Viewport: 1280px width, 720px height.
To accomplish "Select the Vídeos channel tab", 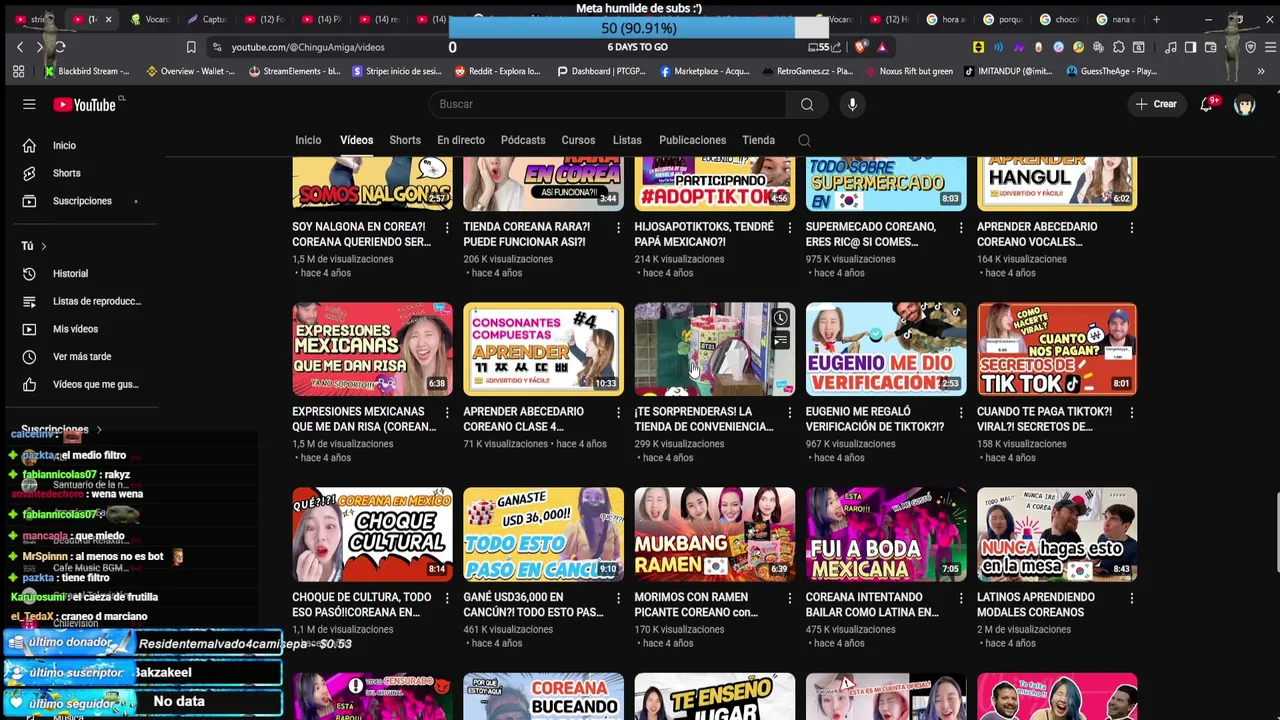I will [356, 140].
